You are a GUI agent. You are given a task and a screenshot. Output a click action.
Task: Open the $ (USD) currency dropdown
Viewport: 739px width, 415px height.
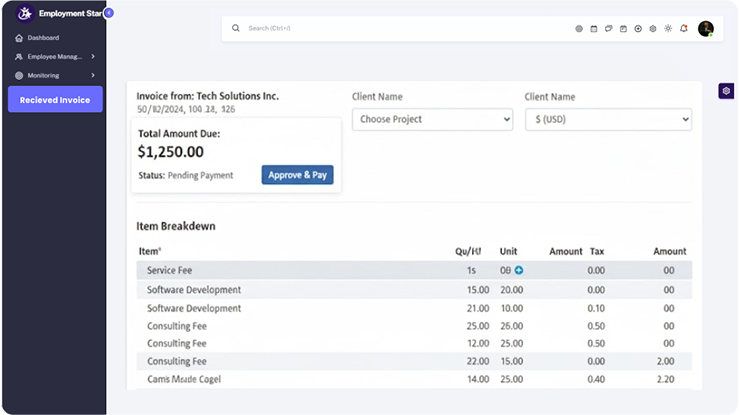pos(608,119)
